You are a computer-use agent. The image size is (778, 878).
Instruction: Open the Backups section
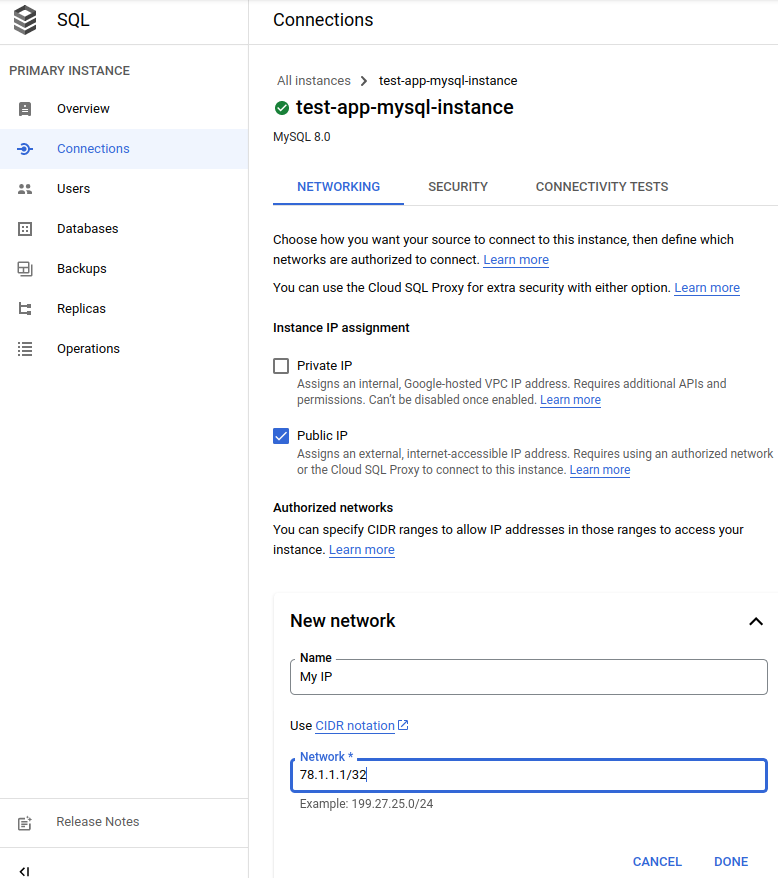pos(81,268)
